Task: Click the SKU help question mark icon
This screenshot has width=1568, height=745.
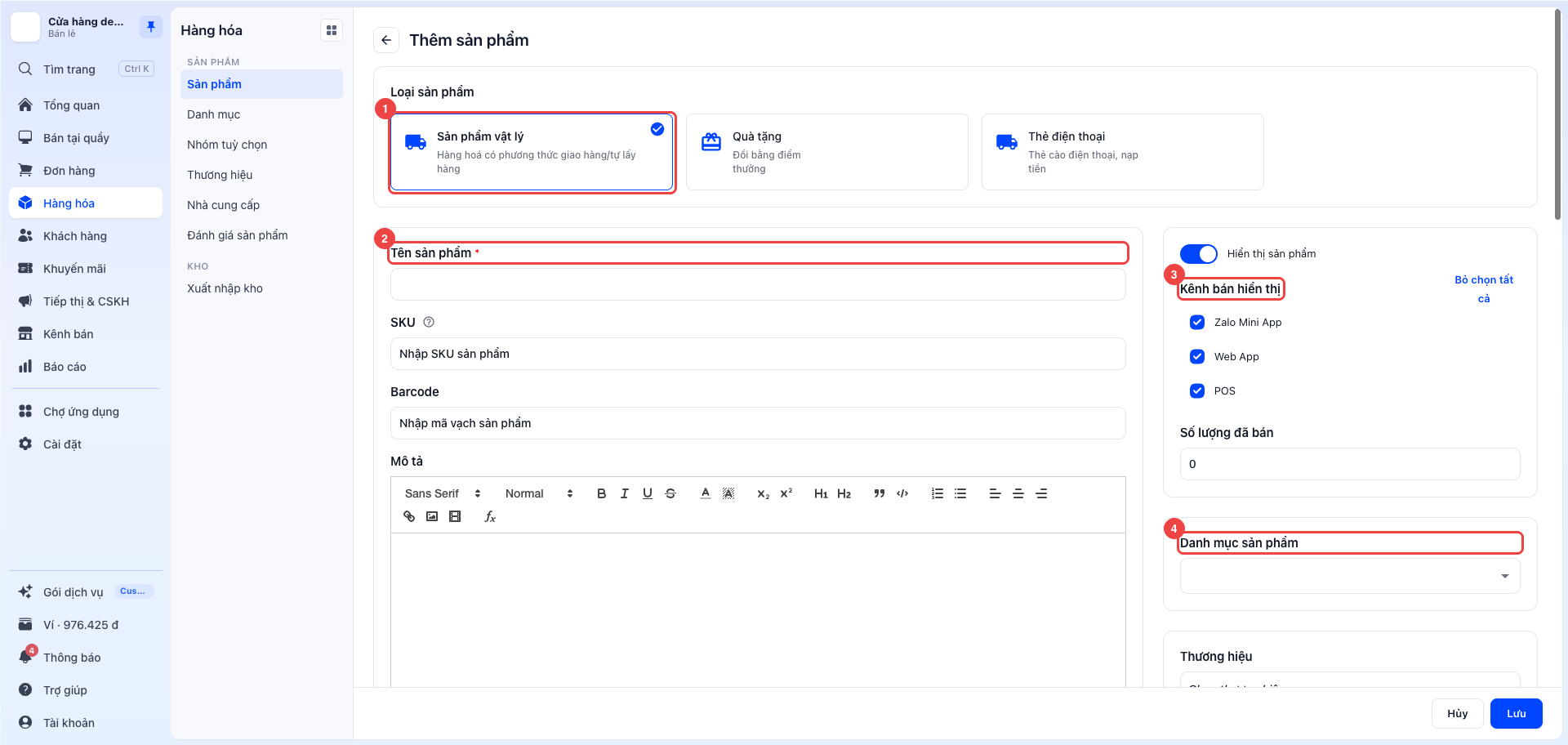Action: (429, 322)
